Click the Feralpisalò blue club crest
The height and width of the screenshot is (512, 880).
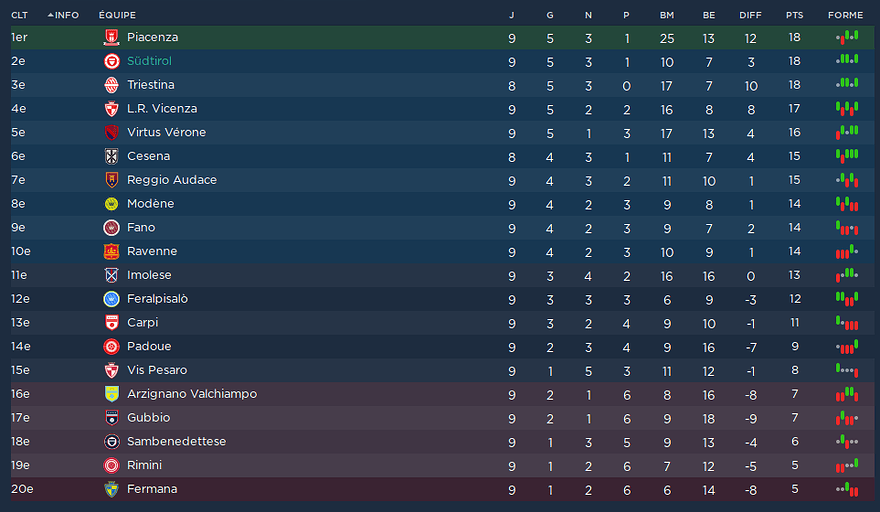(x=111, y=299)
